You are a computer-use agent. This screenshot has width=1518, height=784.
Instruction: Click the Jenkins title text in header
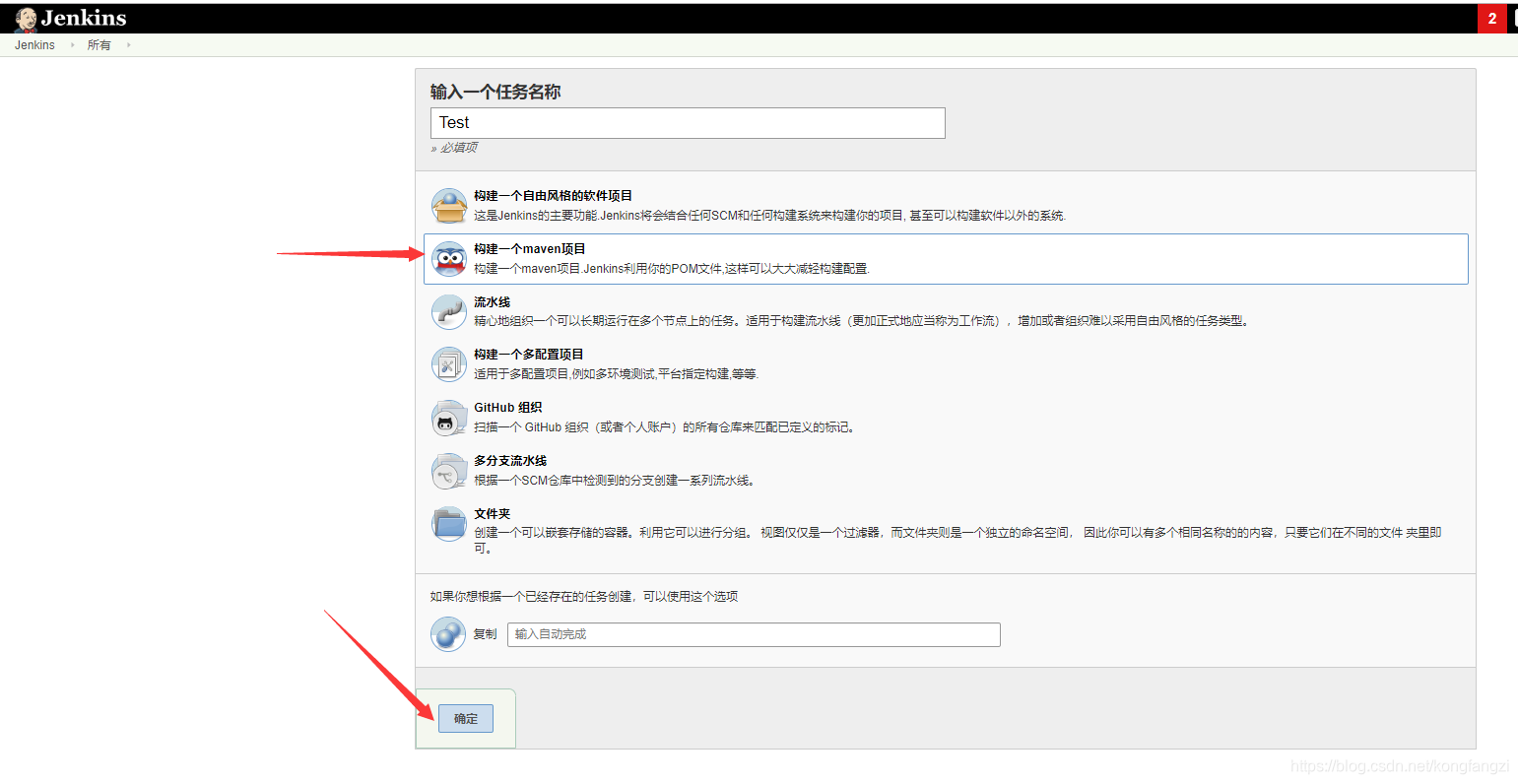84,18
